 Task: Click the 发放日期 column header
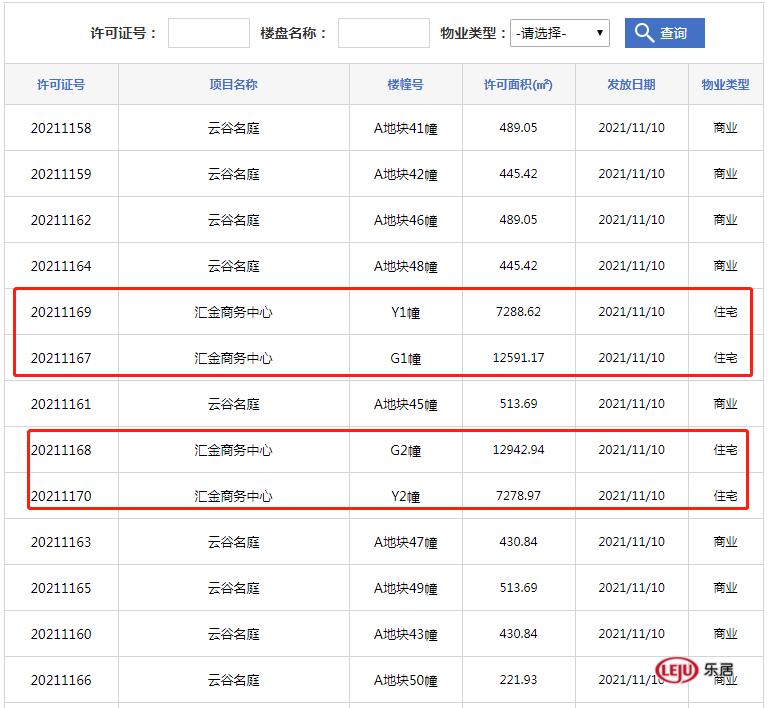tap(631, 84)
